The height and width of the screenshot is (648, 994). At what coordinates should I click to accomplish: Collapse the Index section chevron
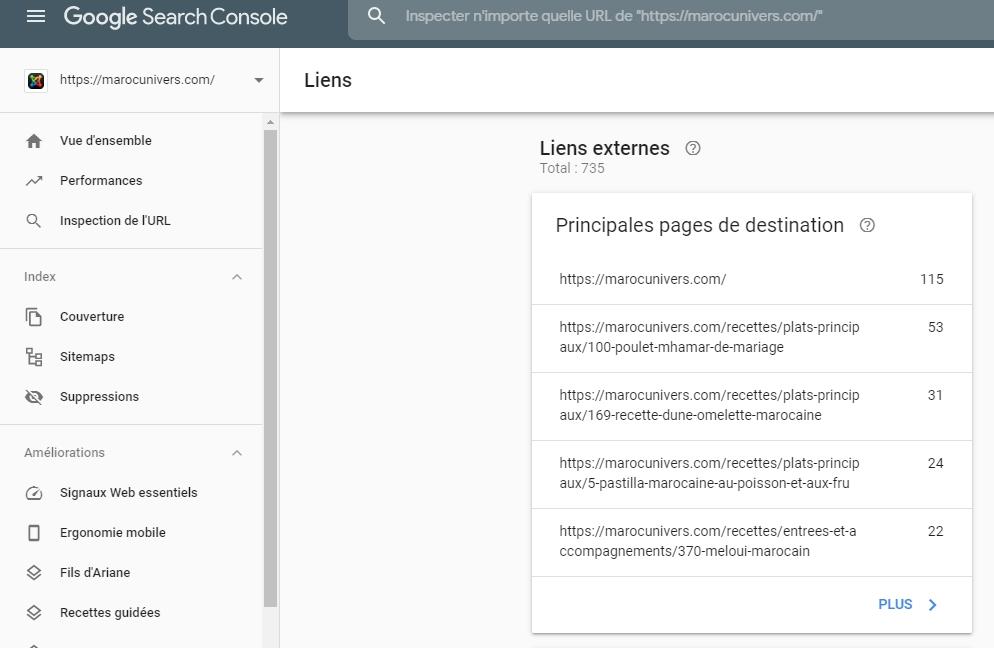[237, 276]
